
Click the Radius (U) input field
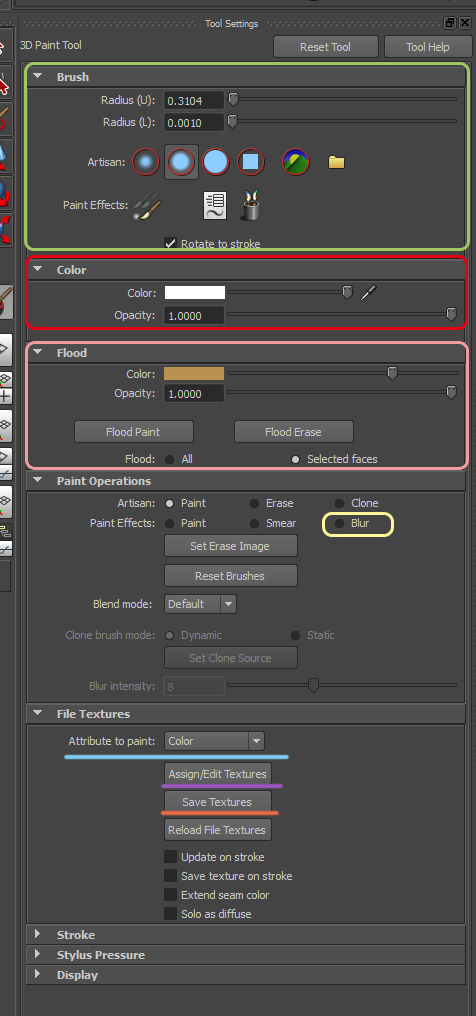click(x=194, y=100)
